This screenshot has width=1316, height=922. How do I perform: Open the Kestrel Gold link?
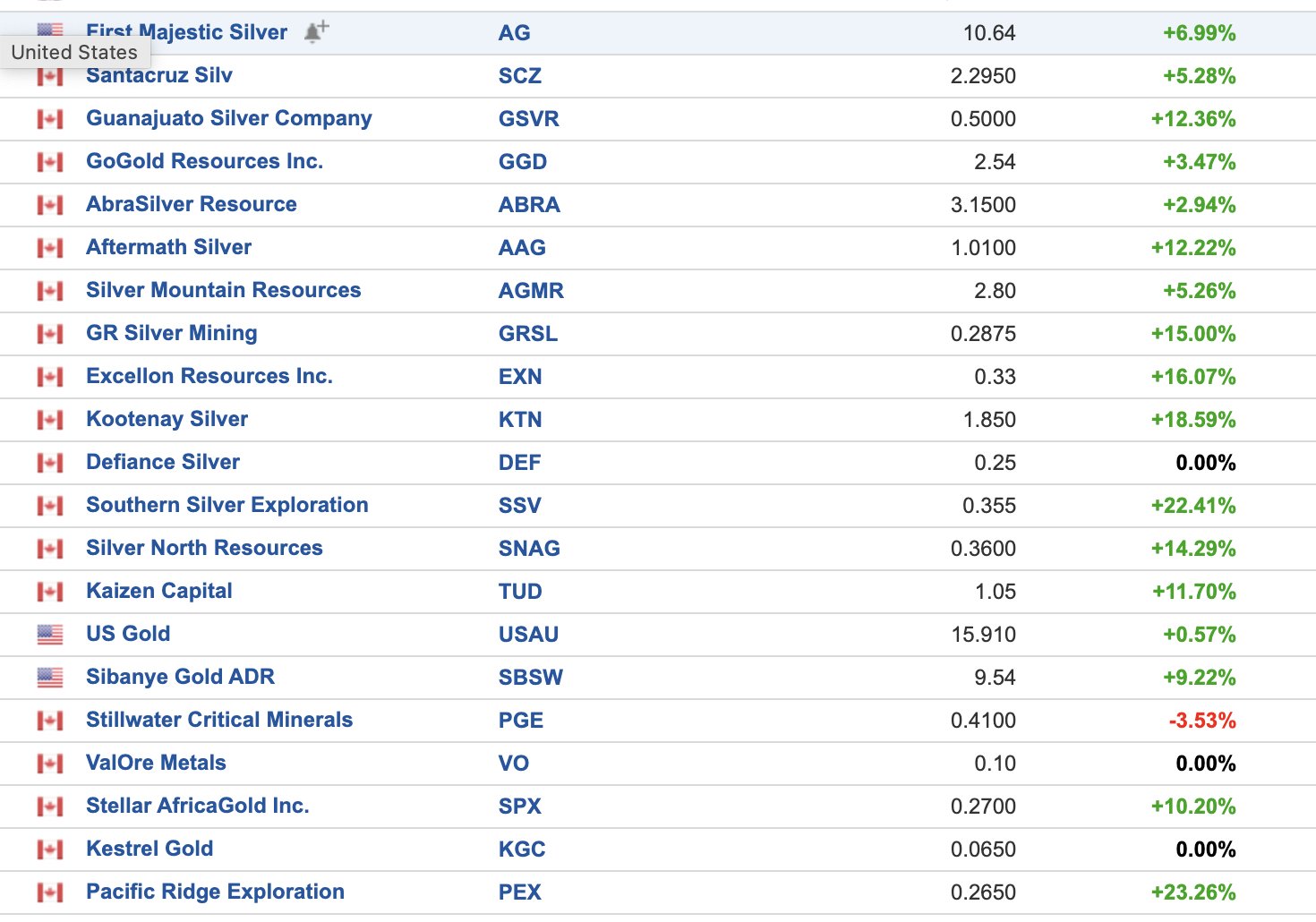coord(149,849)
